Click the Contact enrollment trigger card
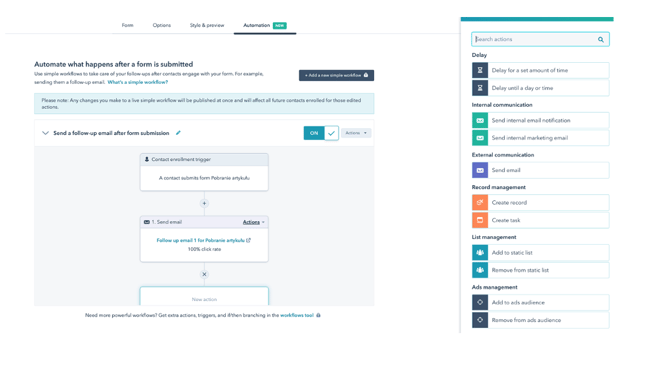This screenshot has width=668, height=377. [204, 172]
